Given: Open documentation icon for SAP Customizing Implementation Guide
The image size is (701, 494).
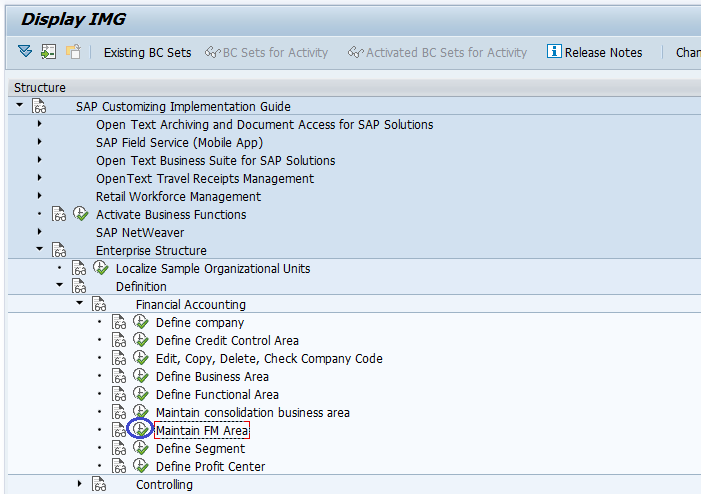Looking at the screenshot, I should [x=39, y=106].
